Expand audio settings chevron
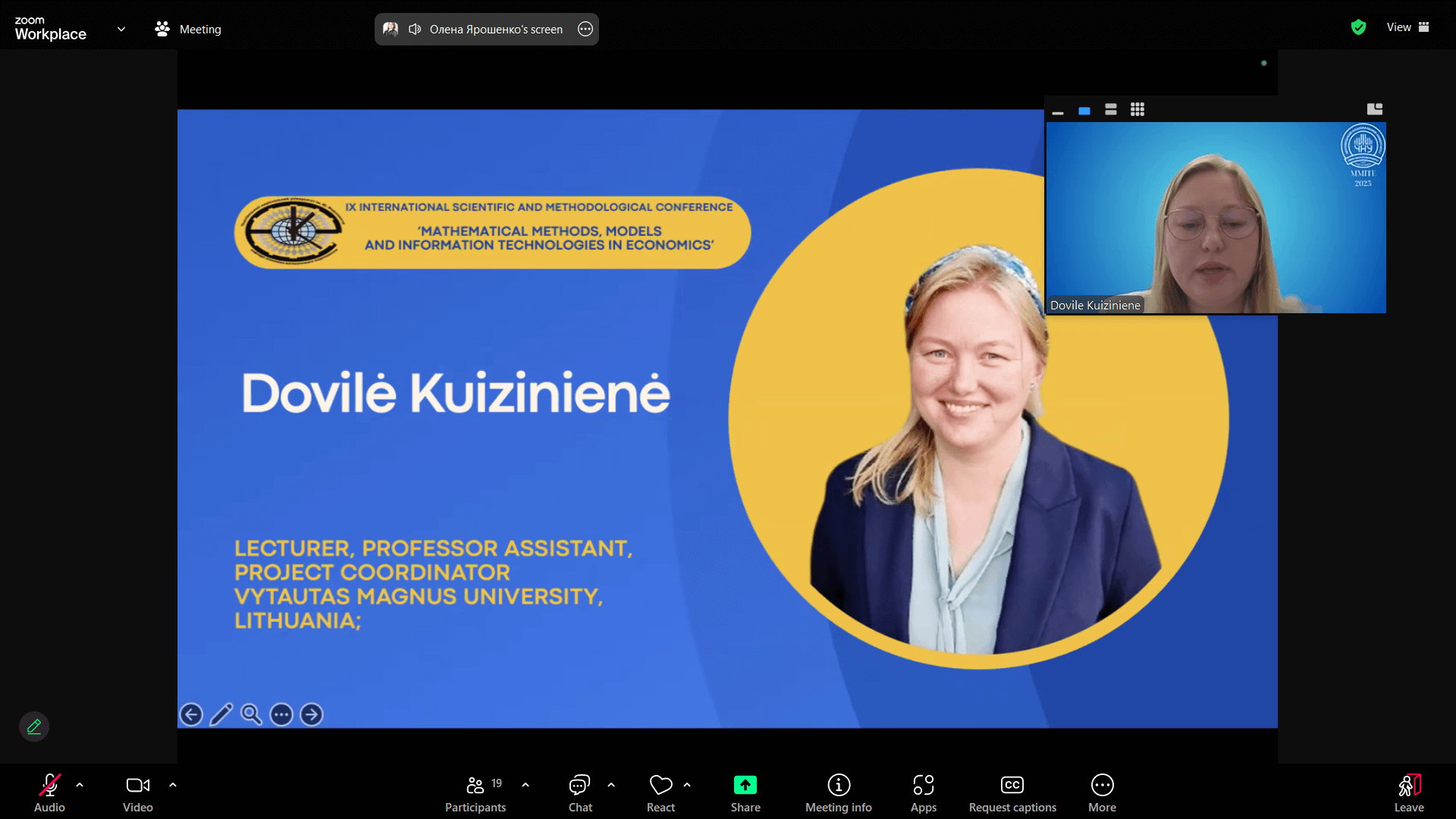Image resolution: width=1456 pixels, height=819 pixels. tap(80, 785)
